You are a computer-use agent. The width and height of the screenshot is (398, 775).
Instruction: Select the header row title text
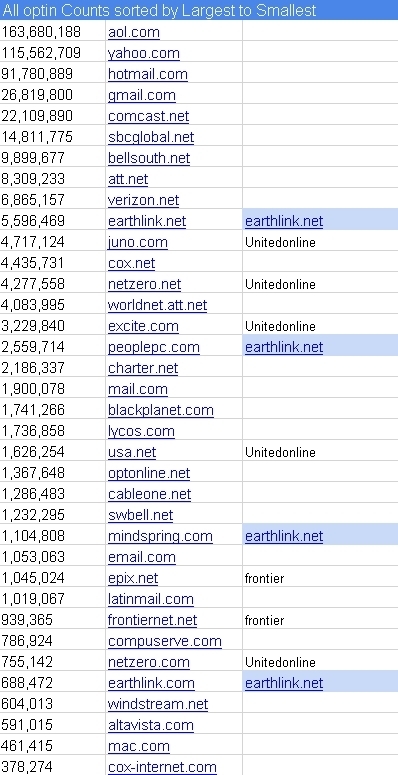tap(160, 11)
